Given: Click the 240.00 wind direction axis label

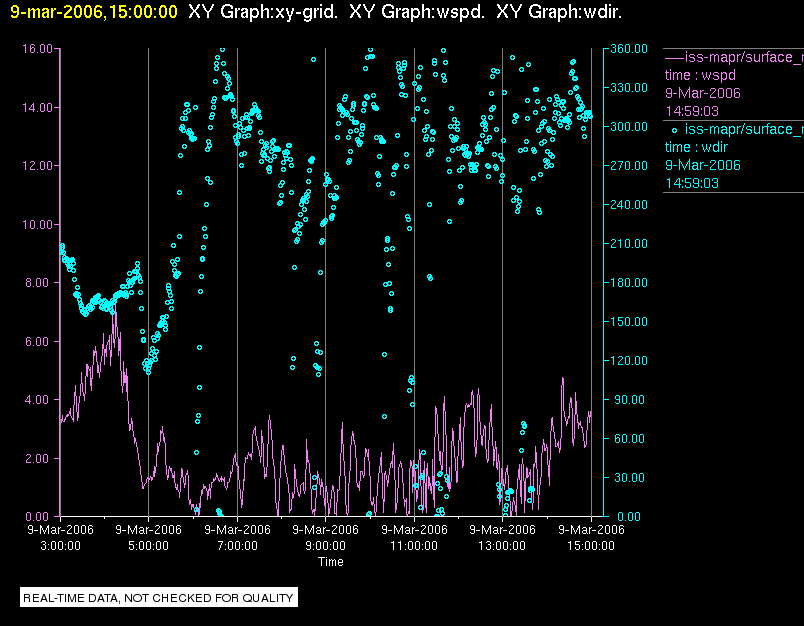Looking at the screenshot, I should point(629,205).
